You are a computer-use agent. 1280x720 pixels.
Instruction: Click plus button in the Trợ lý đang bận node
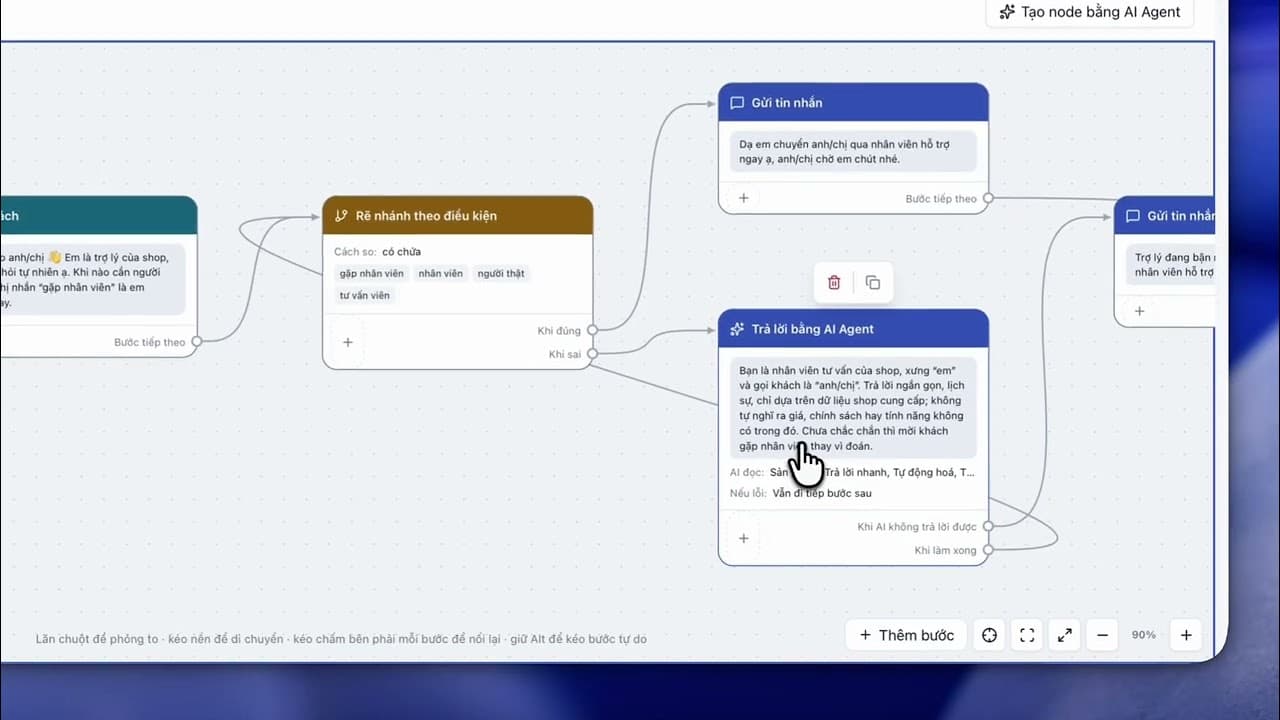pyautogui.click(x=1139, y=311)
